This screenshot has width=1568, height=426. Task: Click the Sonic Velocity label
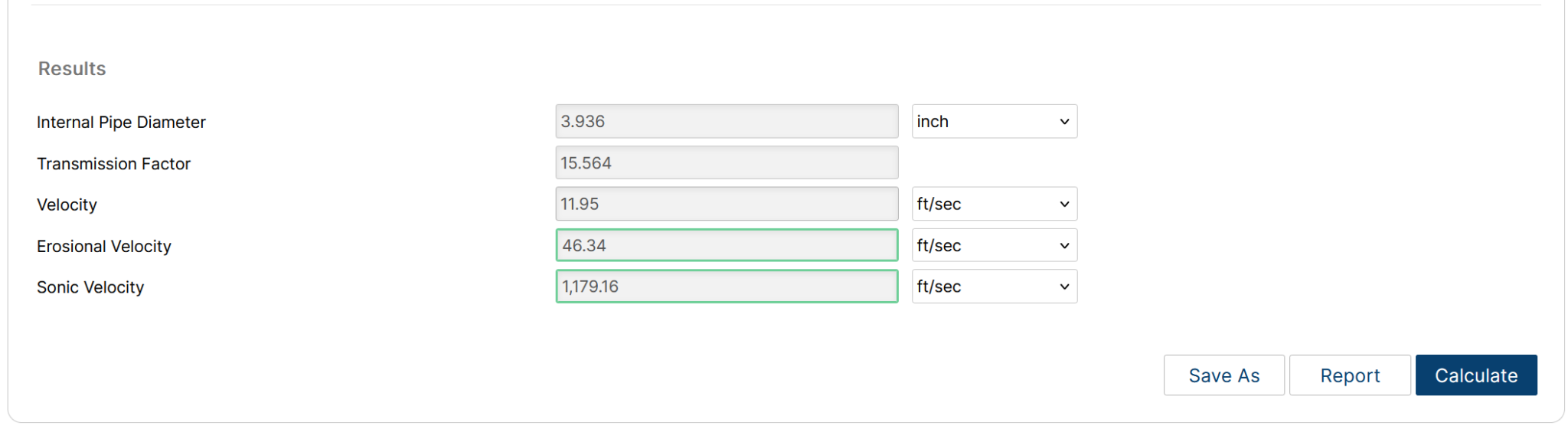pyautogui.click(x=90, y=287)
